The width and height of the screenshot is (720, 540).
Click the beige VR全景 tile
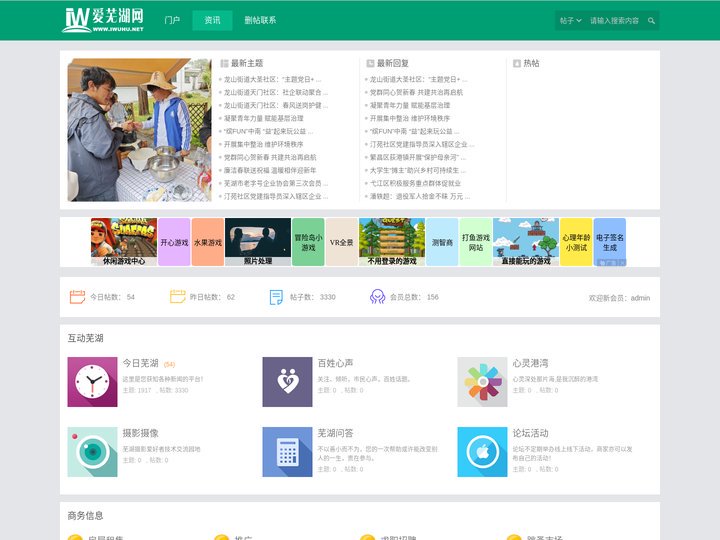point(342,242)
